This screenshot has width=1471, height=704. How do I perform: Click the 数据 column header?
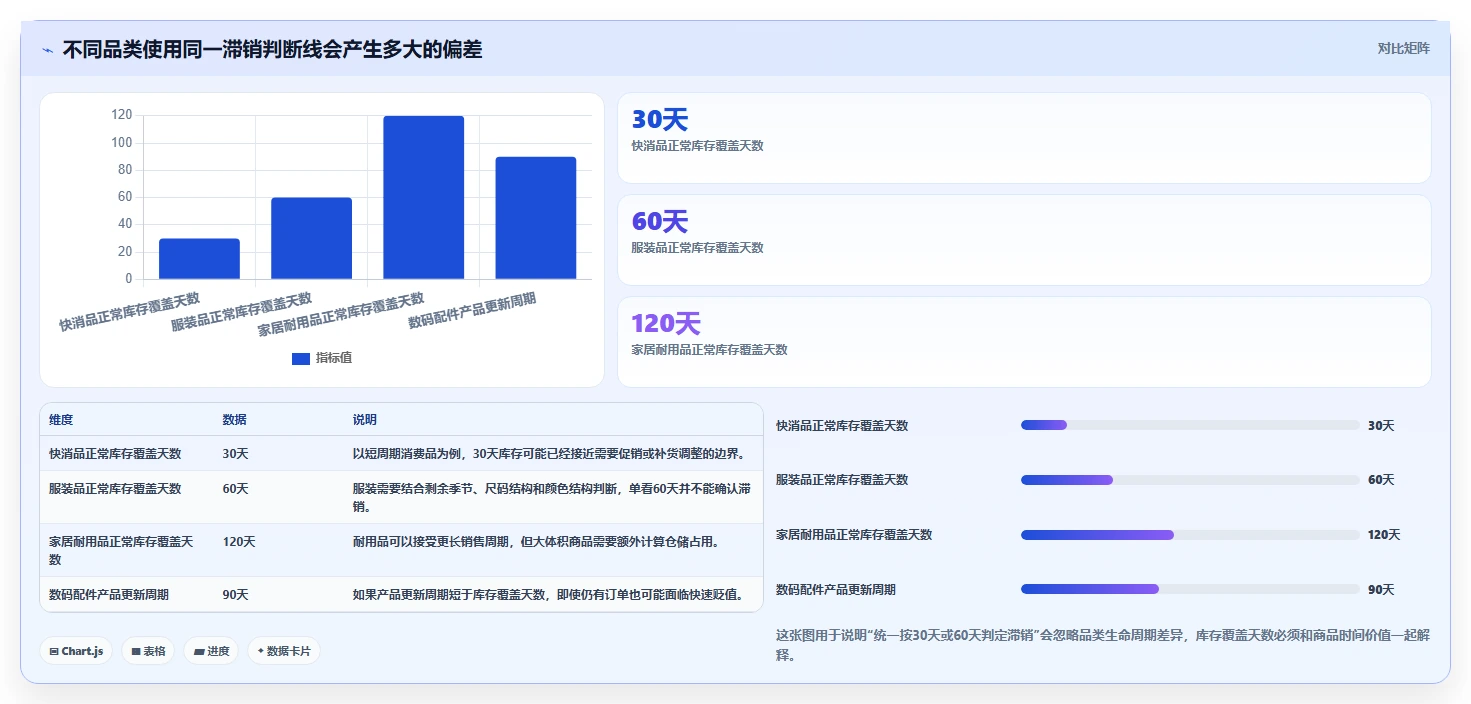pyautogui.click(x=234, y=420)
